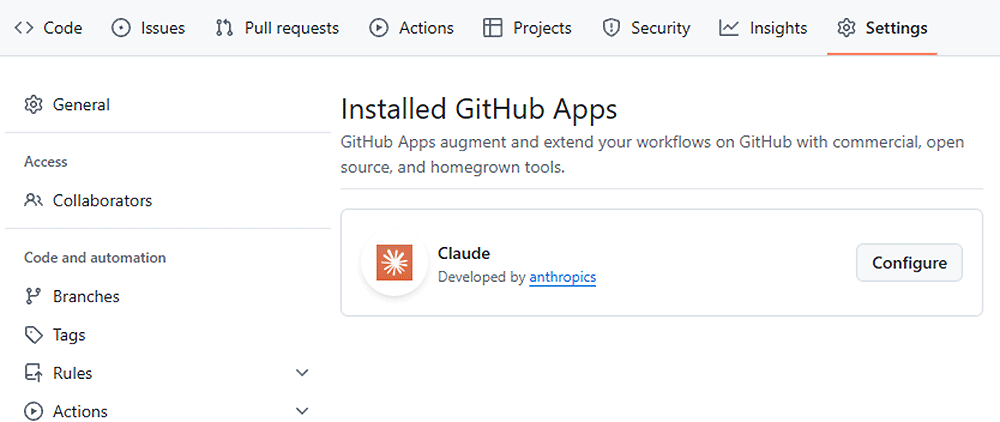This screenshot has width=1000, height=422.
Task: Follow the anthropics developer link
Action: pyautogui.click(x=562, y=277)
